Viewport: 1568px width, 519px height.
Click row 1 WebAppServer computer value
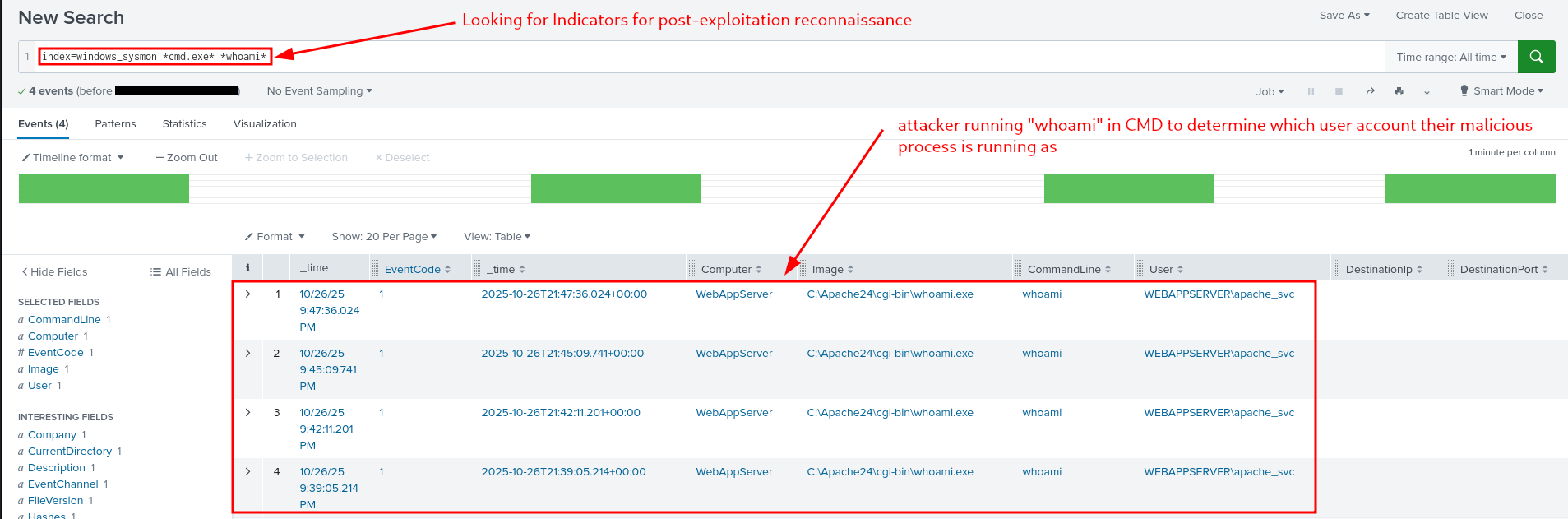[733, 294]
